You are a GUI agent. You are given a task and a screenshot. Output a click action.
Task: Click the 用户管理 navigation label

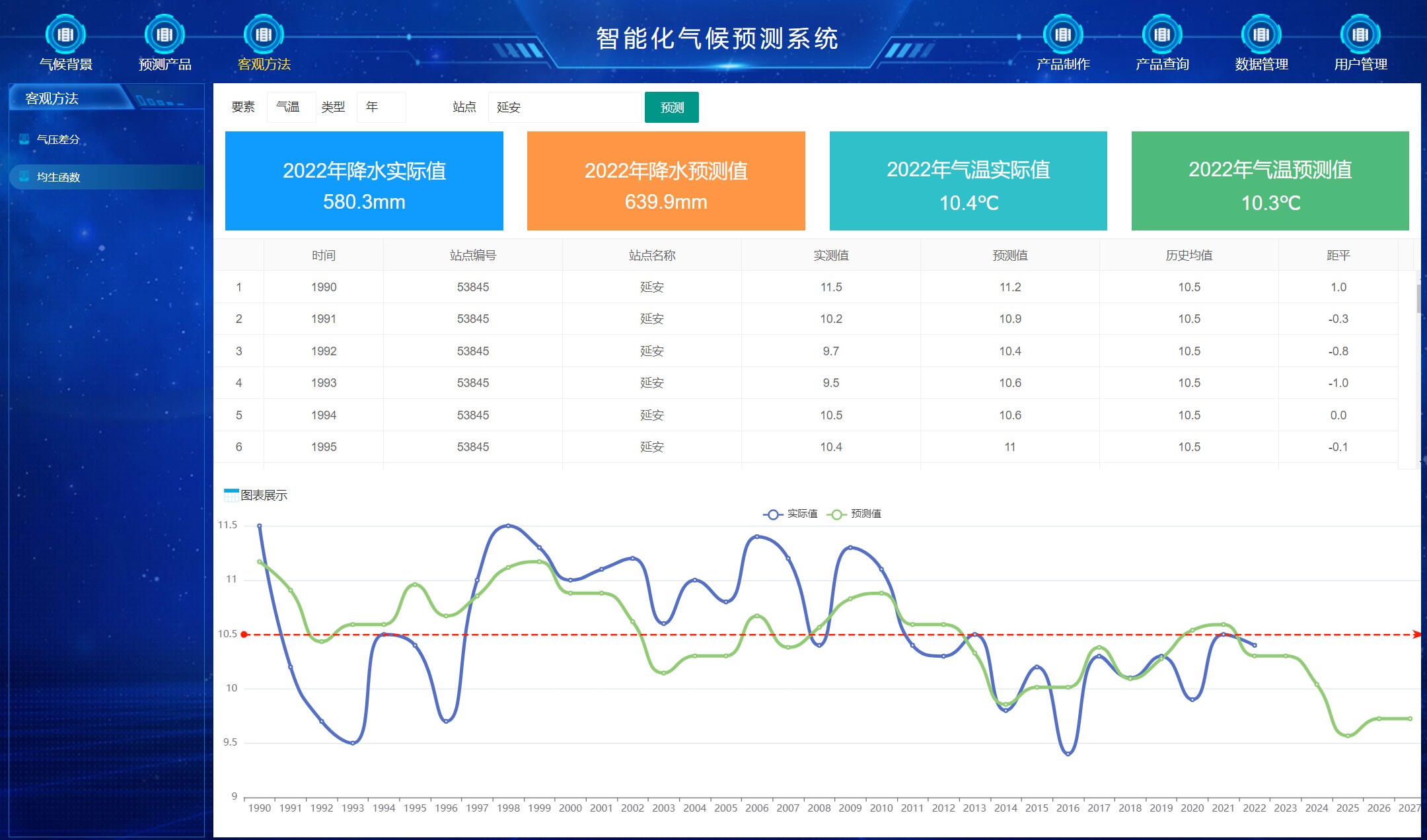(1360, 64)
